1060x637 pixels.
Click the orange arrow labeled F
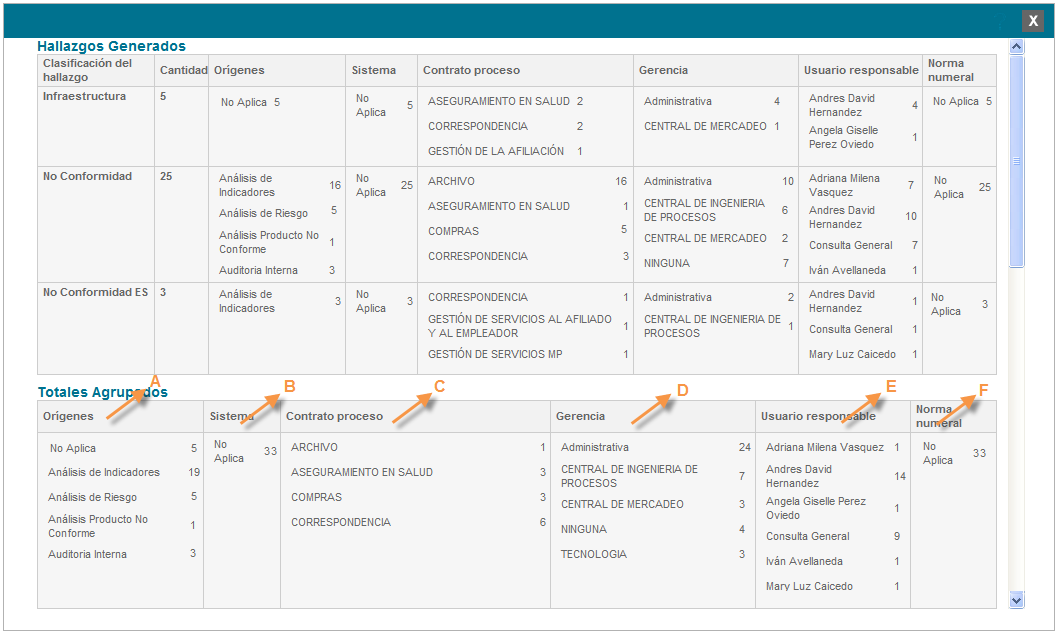pos(955,407)
